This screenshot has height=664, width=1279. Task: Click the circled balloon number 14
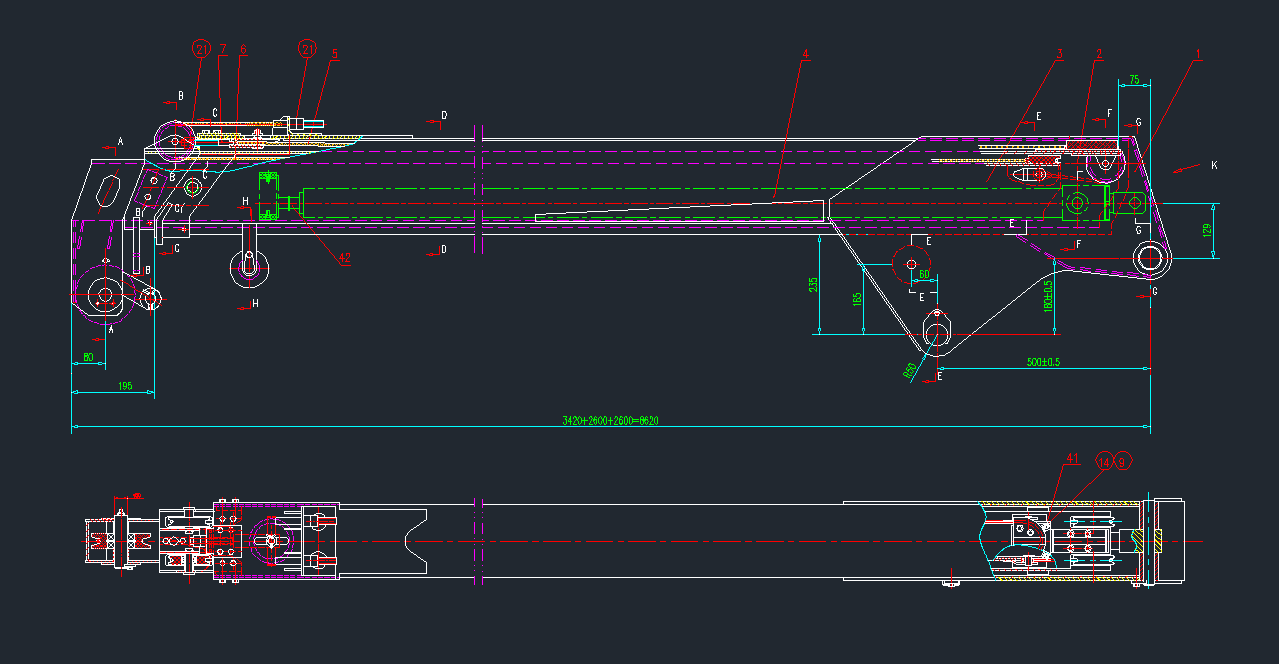[1105, 461]
